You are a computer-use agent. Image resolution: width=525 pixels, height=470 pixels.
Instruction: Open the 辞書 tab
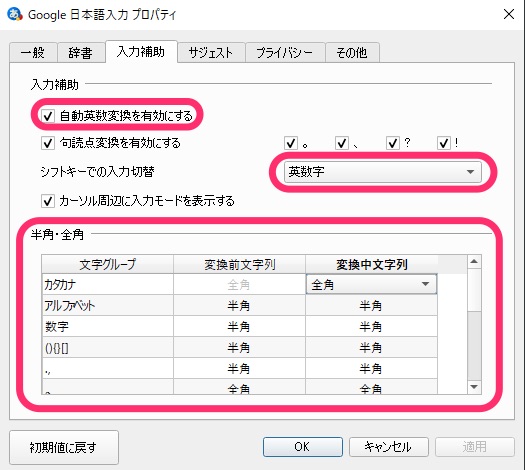81,53
